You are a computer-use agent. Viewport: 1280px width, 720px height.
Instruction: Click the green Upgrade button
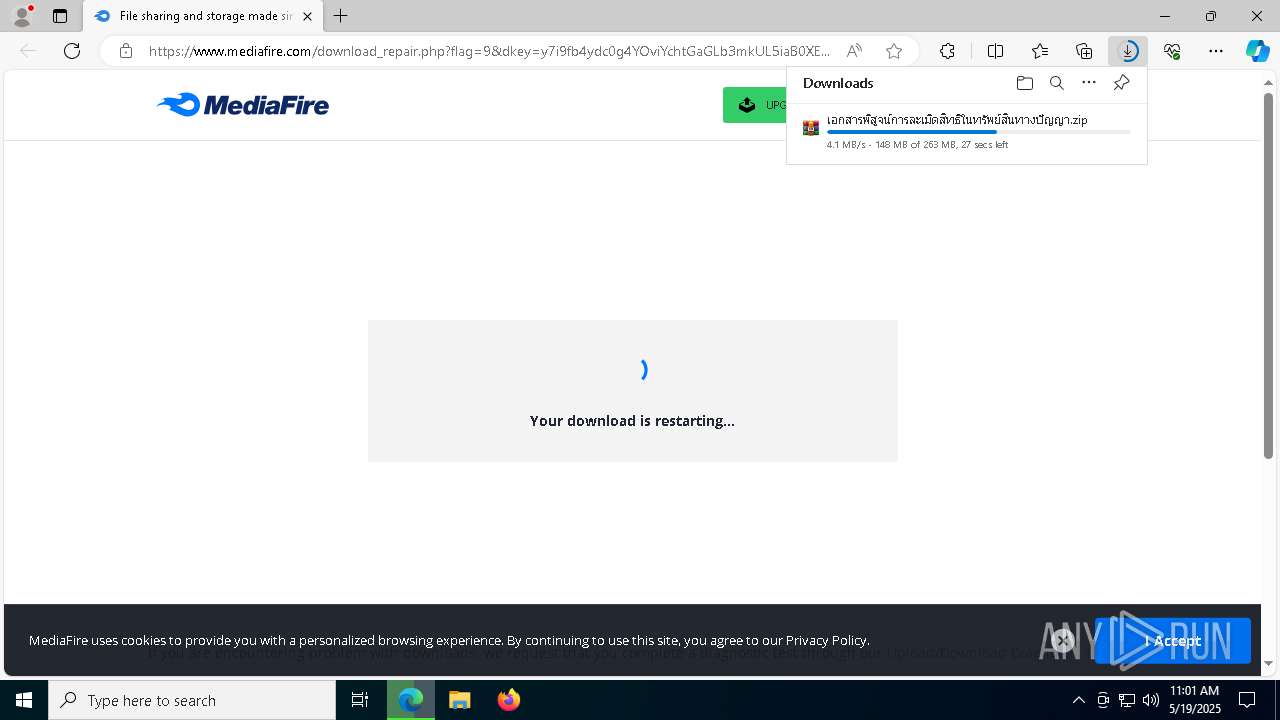pyautogui.click(x=755, y=105)
